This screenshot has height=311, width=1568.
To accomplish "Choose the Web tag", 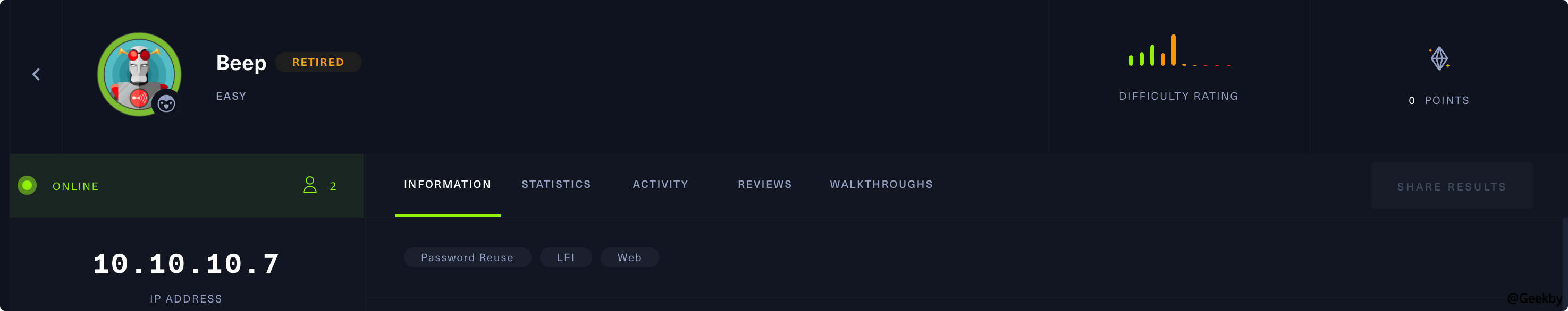I will 629,257.
